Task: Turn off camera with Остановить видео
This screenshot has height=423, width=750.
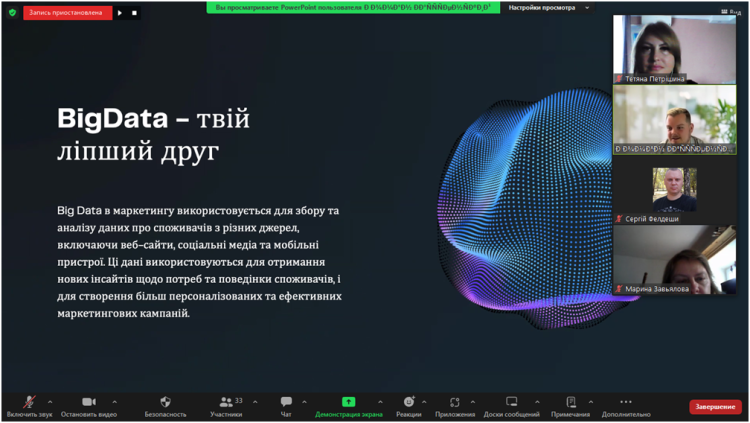Action: [88, 402]
